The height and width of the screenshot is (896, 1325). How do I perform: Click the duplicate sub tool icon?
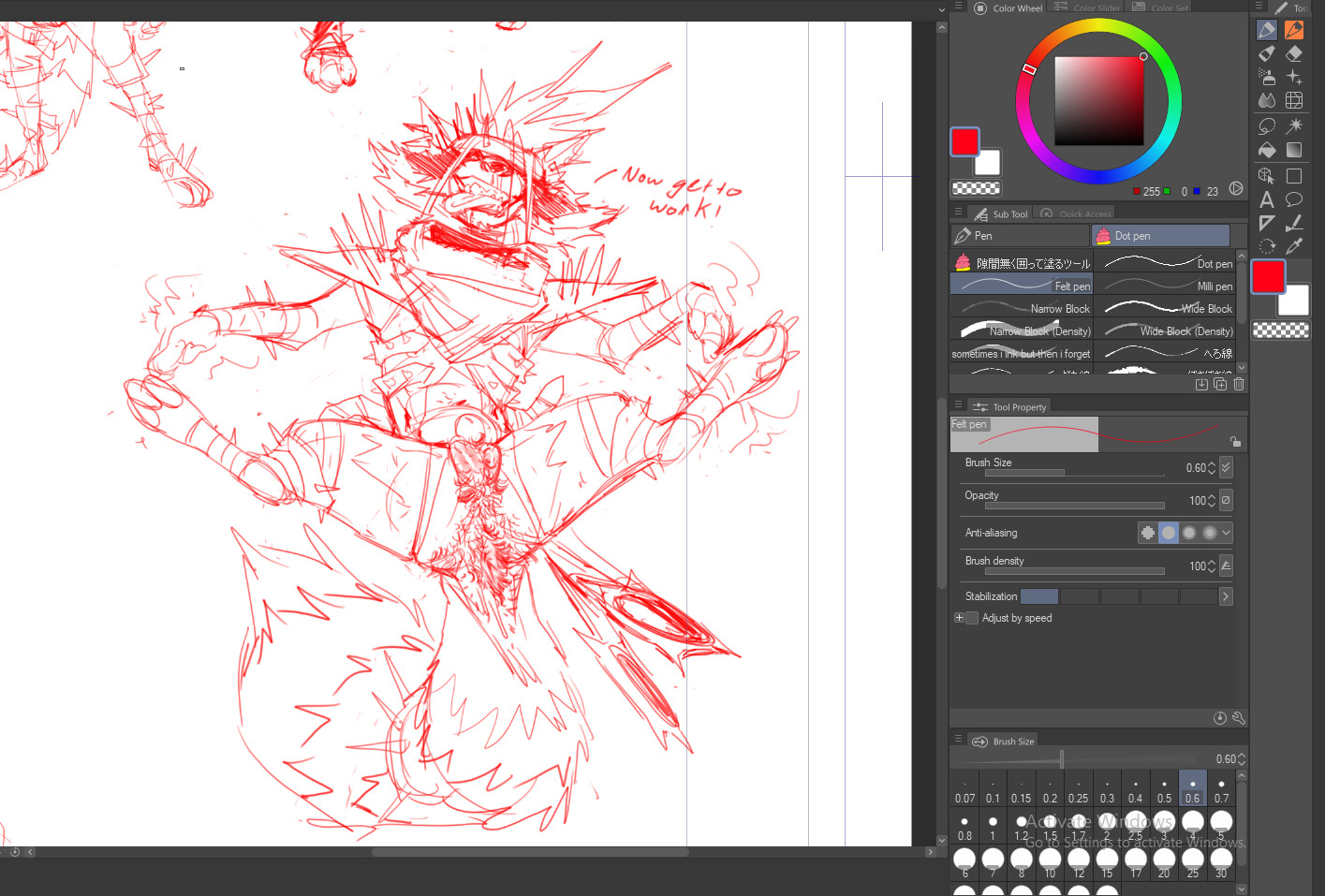click(1220, 384)
